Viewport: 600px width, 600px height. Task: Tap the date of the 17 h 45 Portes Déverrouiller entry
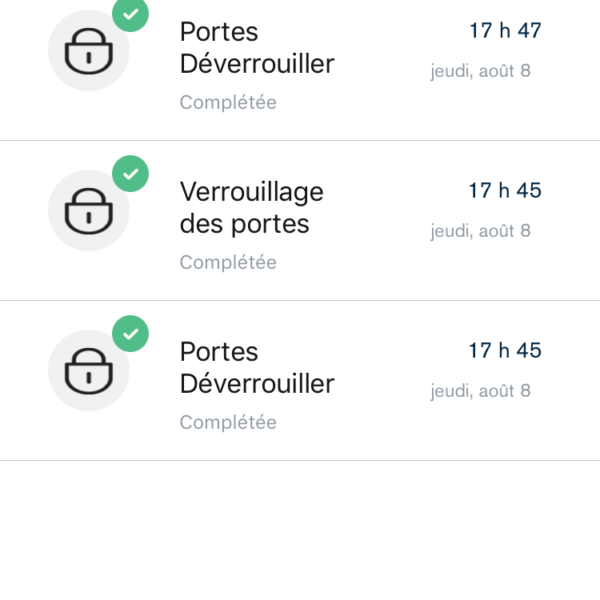pyautogui.click(x=481, y=391)
